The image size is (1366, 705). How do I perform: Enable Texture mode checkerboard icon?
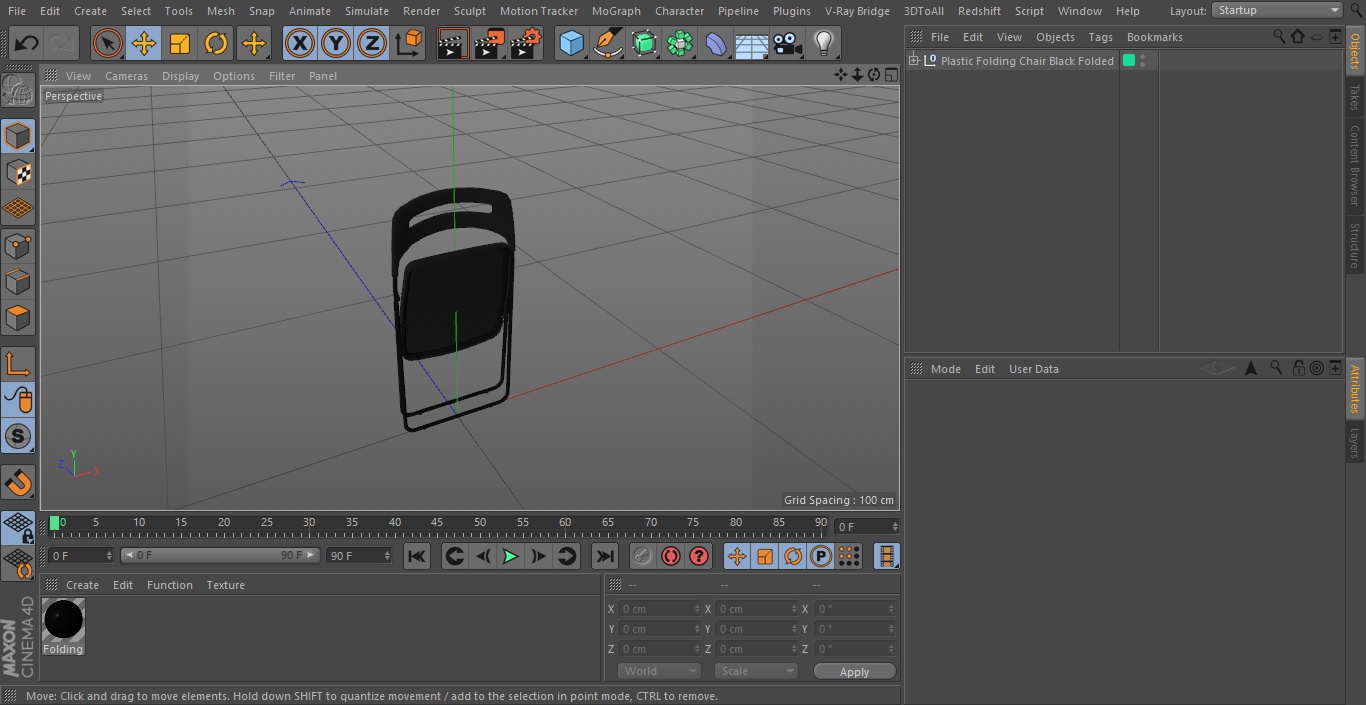(x=18, y=172)
